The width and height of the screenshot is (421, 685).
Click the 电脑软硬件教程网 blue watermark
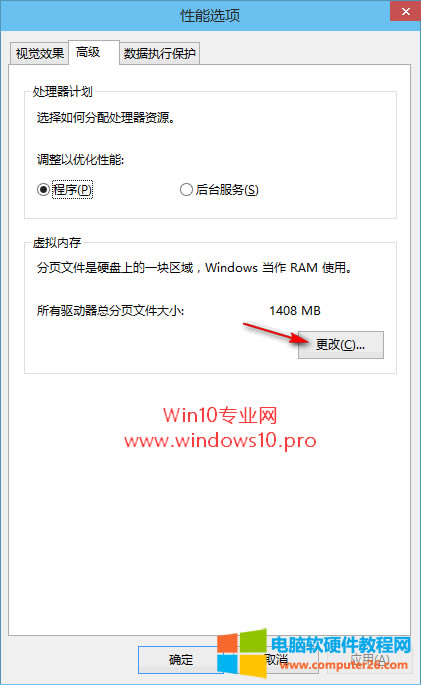point(341,644)
